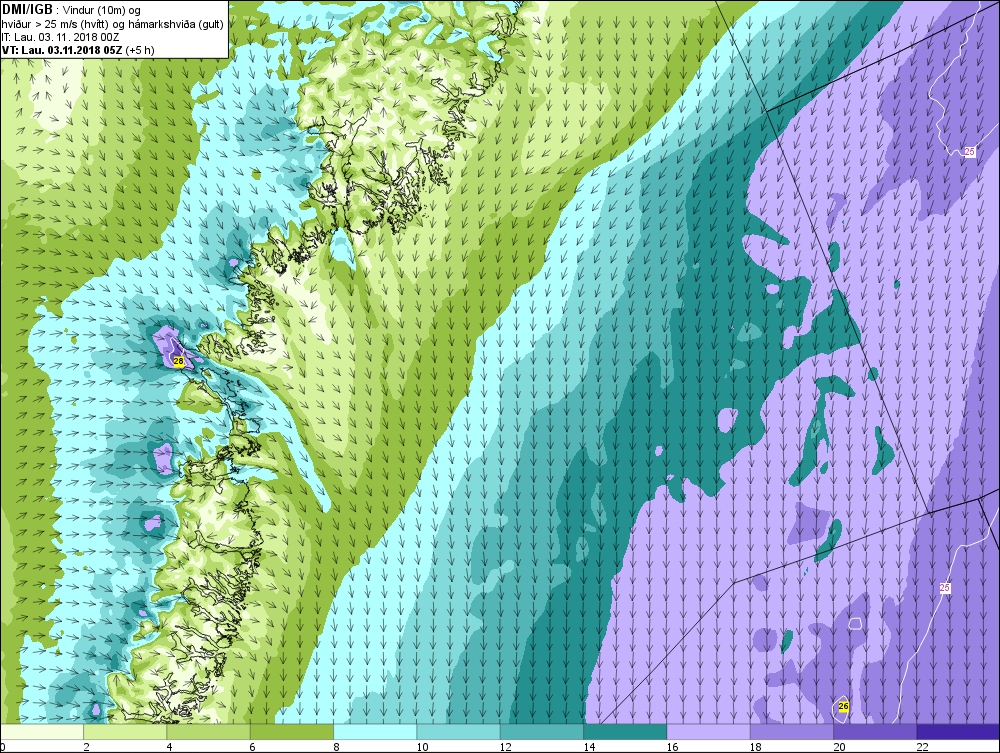Click the legend scale number '12'

[506, 747]
